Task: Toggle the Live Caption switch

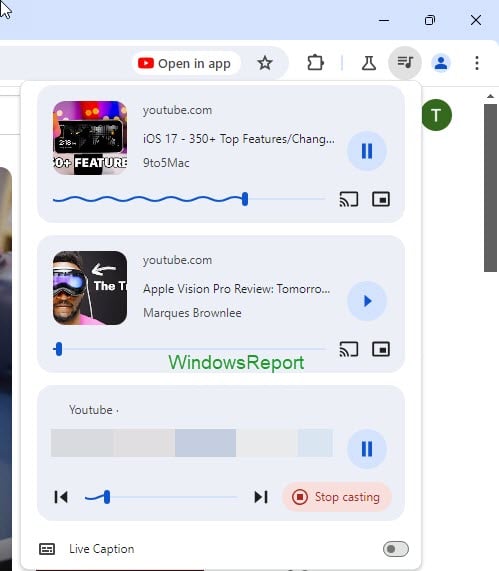Action: click(396, 549)
